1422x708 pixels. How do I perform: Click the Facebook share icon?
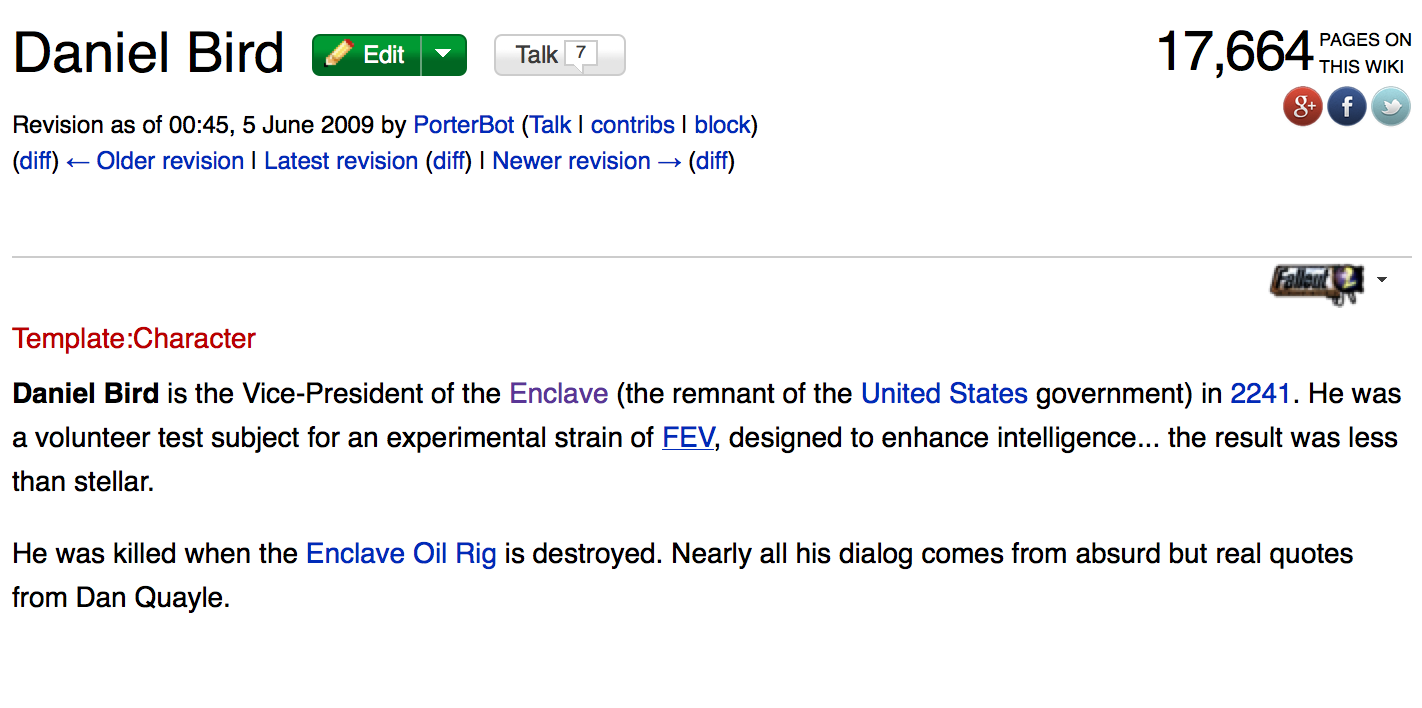[1347, 106]
